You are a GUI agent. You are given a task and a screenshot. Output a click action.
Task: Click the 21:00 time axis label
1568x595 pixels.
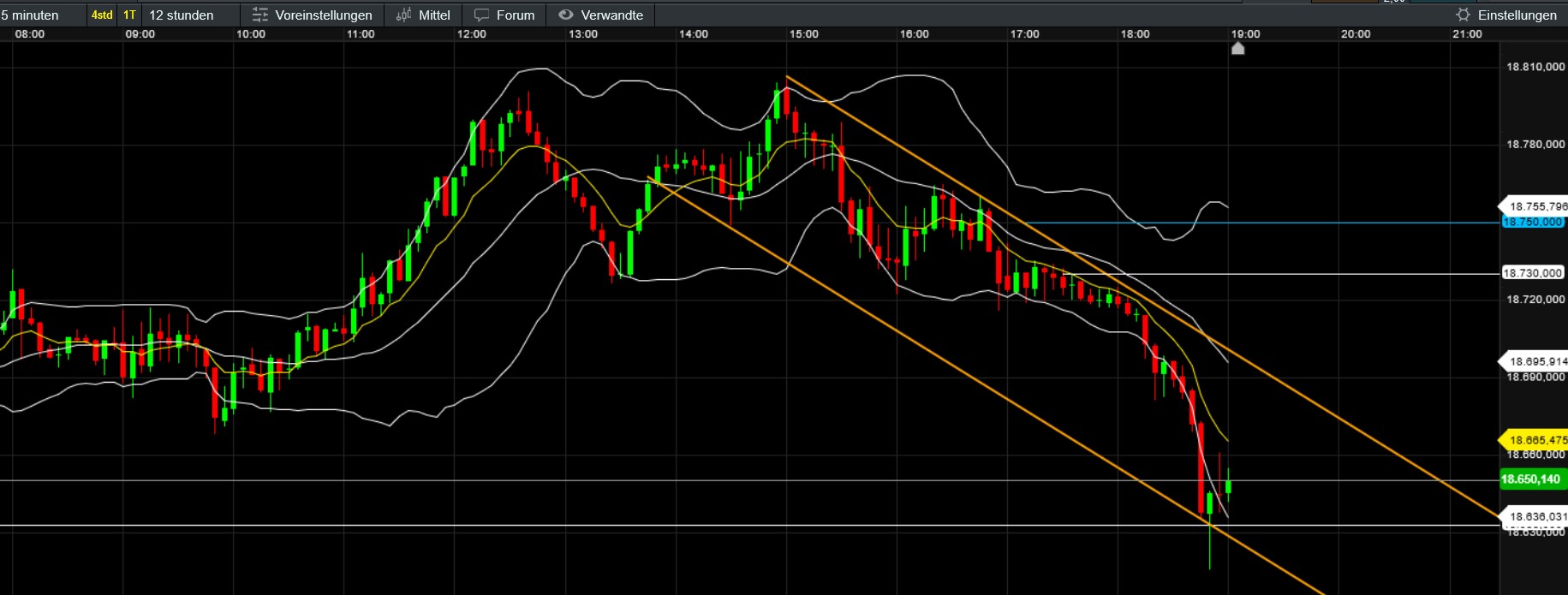click(x=1467, y=34)
